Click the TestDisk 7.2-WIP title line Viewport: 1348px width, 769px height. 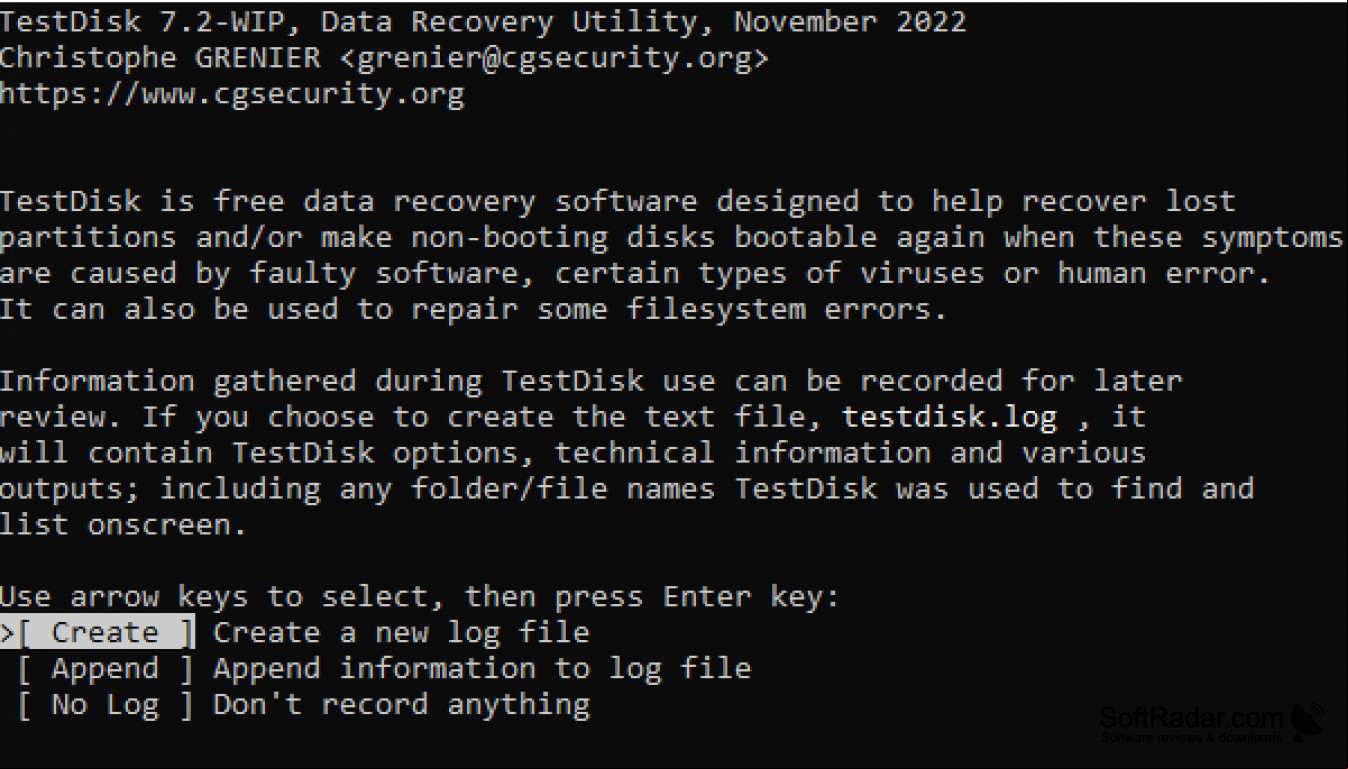coord(483,21)
